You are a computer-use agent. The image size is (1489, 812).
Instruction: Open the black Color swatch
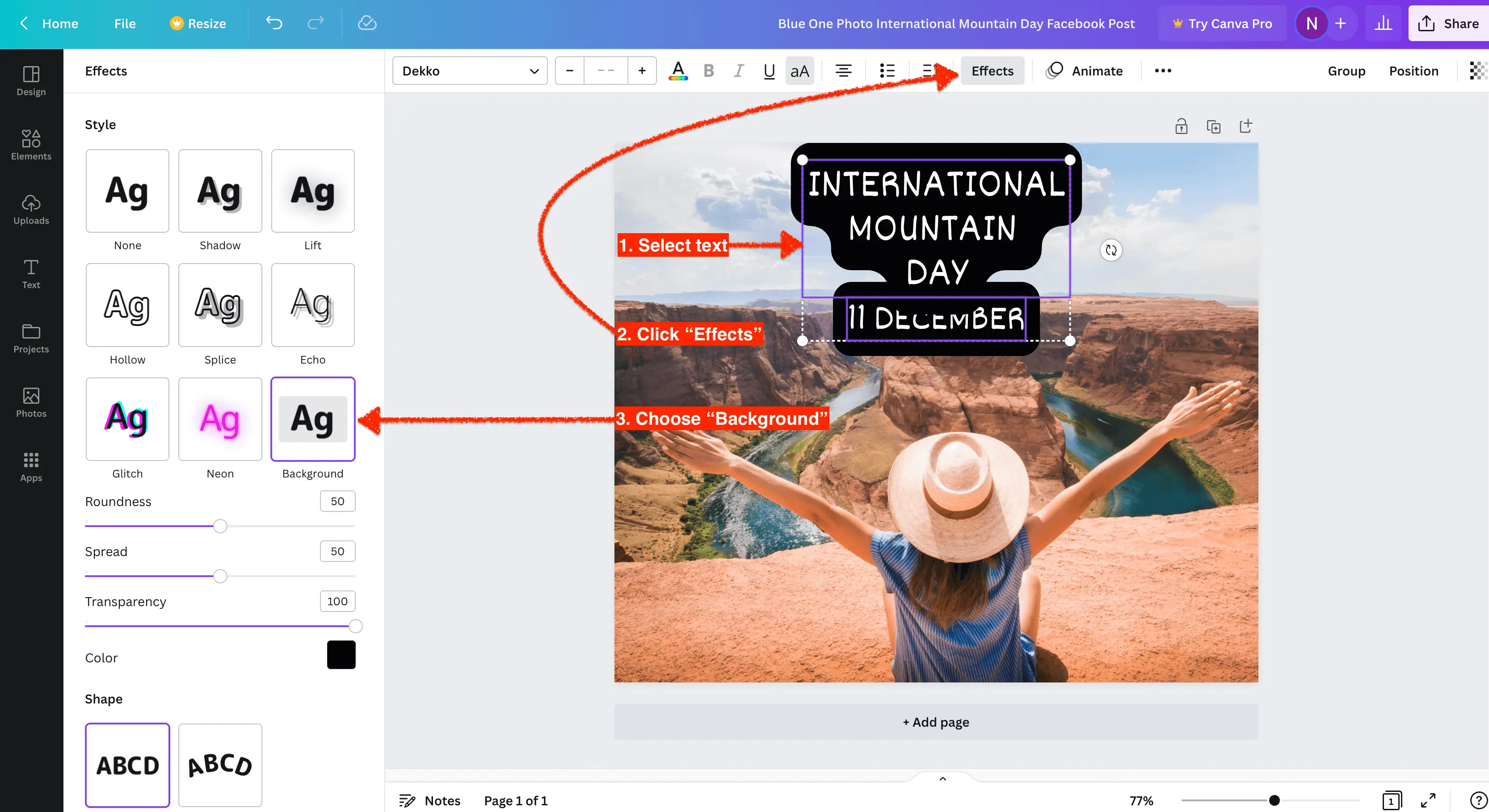click(341, 655)
